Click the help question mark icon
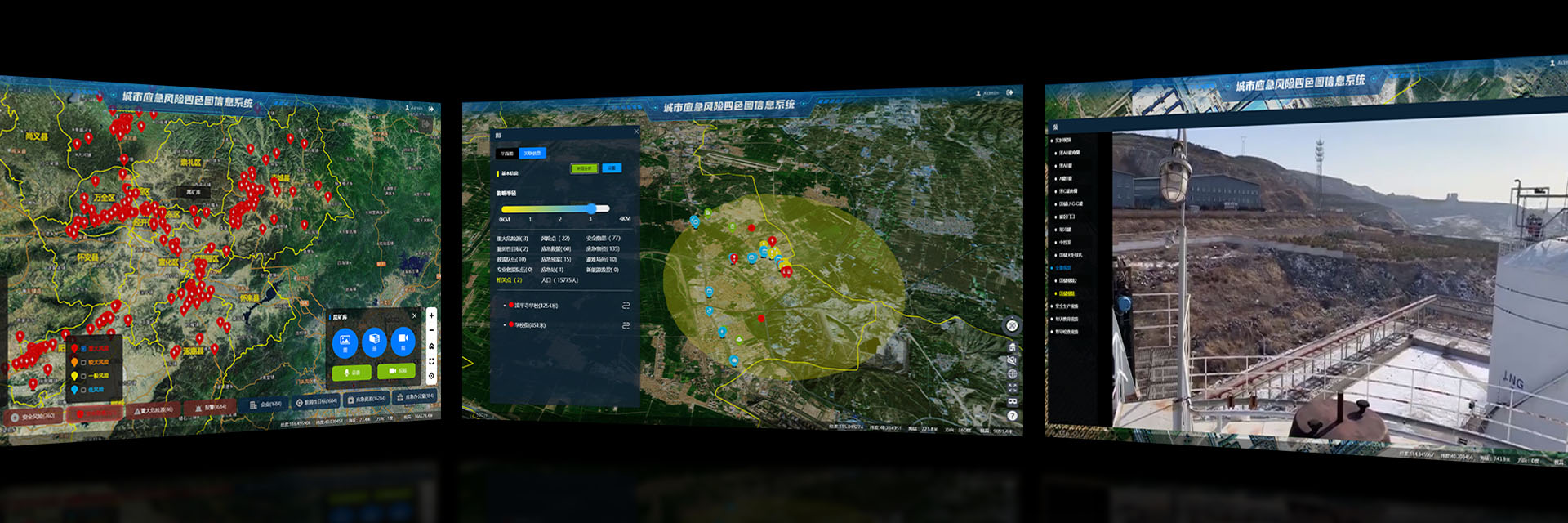Image resolution: width=1568 pixels, height=523 pixels. click(1012, 416)
